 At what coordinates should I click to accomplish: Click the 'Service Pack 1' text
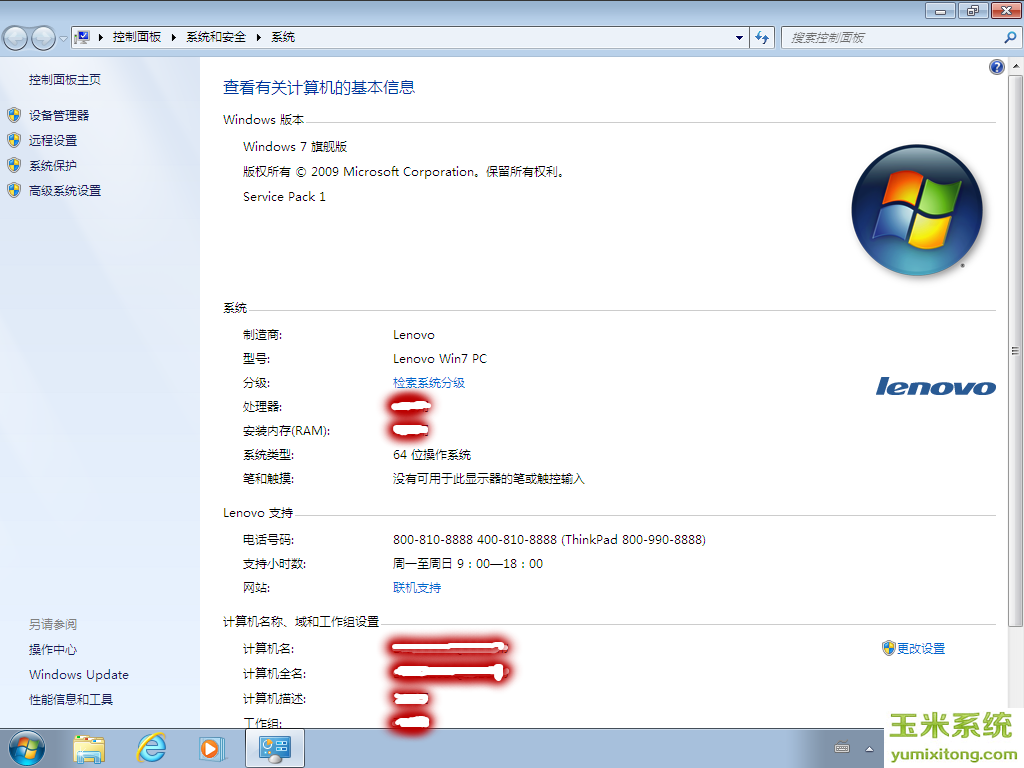click(x=284, y=197)
